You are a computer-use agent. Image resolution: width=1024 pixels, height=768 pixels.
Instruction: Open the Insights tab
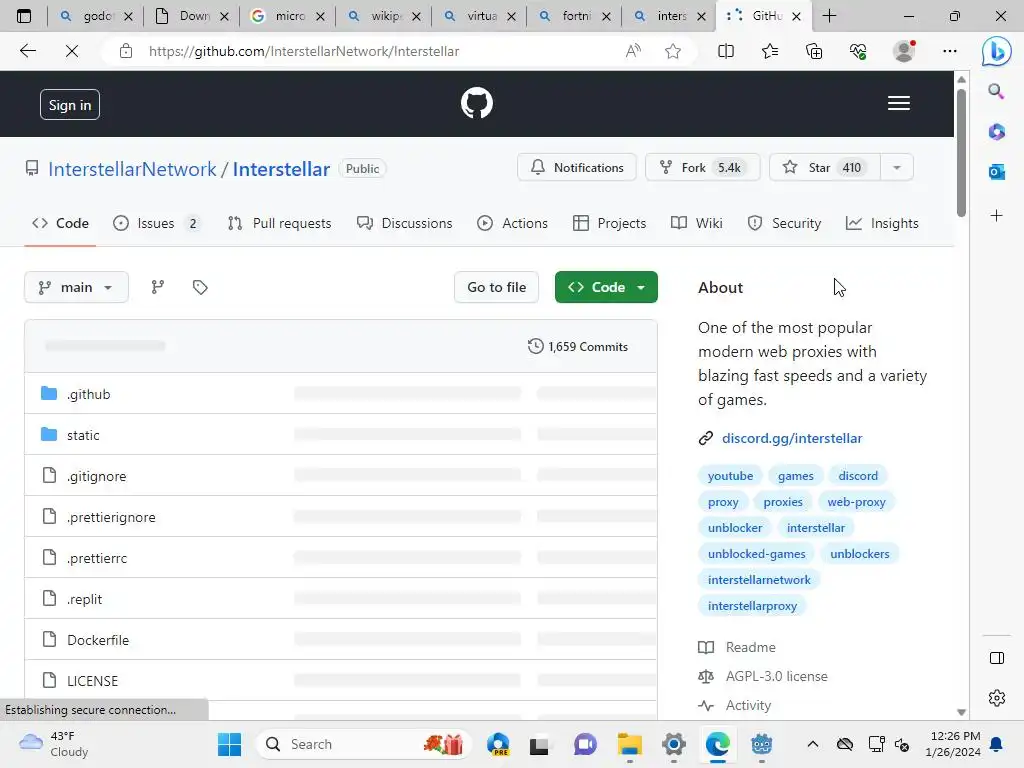pos(882,223)
